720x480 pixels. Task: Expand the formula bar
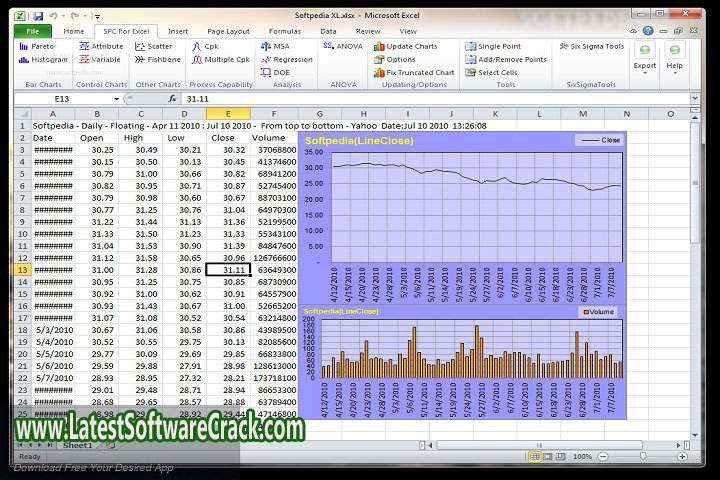pyautogui.click(x=695, y=98)
